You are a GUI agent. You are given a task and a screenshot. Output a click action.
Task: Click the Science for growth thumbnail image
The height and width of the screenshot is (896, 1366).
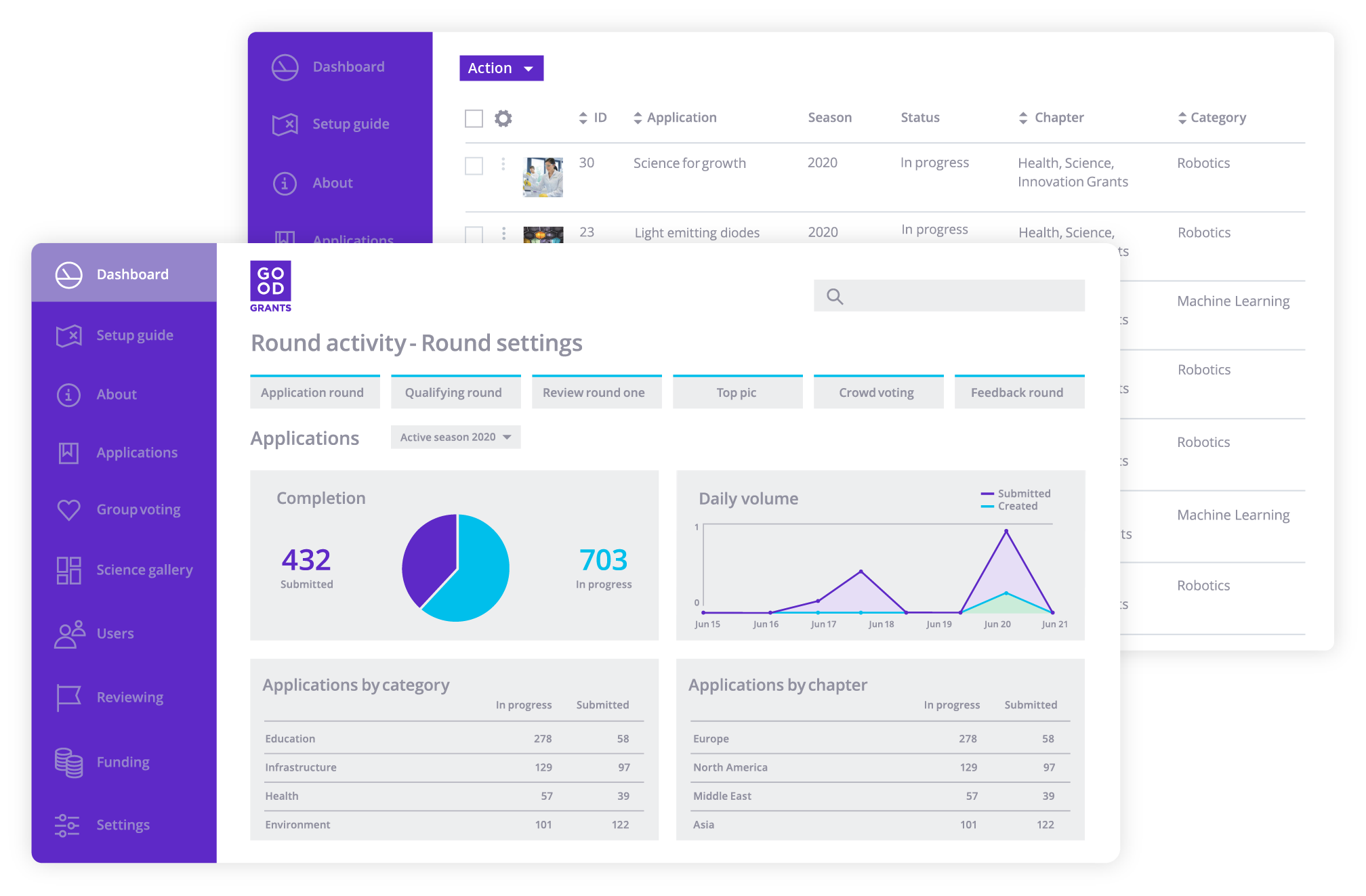pyautogui.click(x=543, y=177)
